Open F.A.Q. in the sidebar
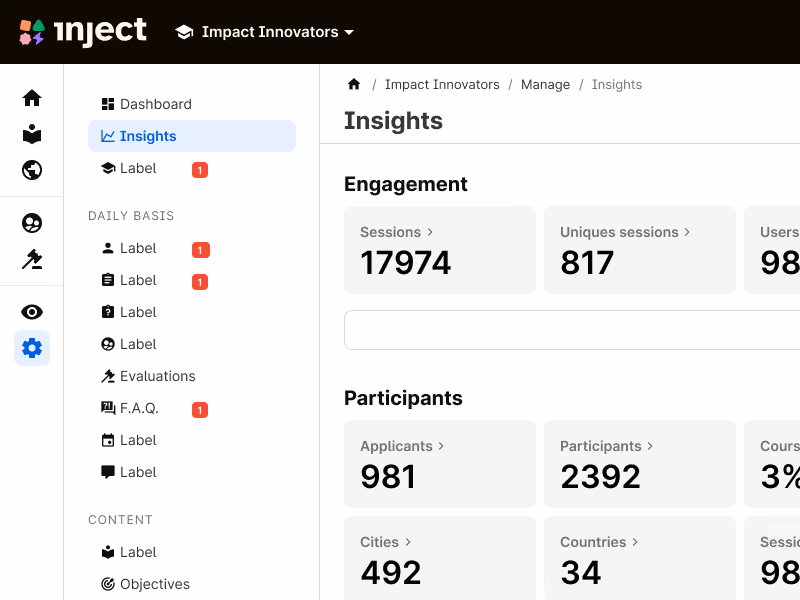The width and height of the screenshot is (800, 600). pyautogui.click(x=192, y=408)
